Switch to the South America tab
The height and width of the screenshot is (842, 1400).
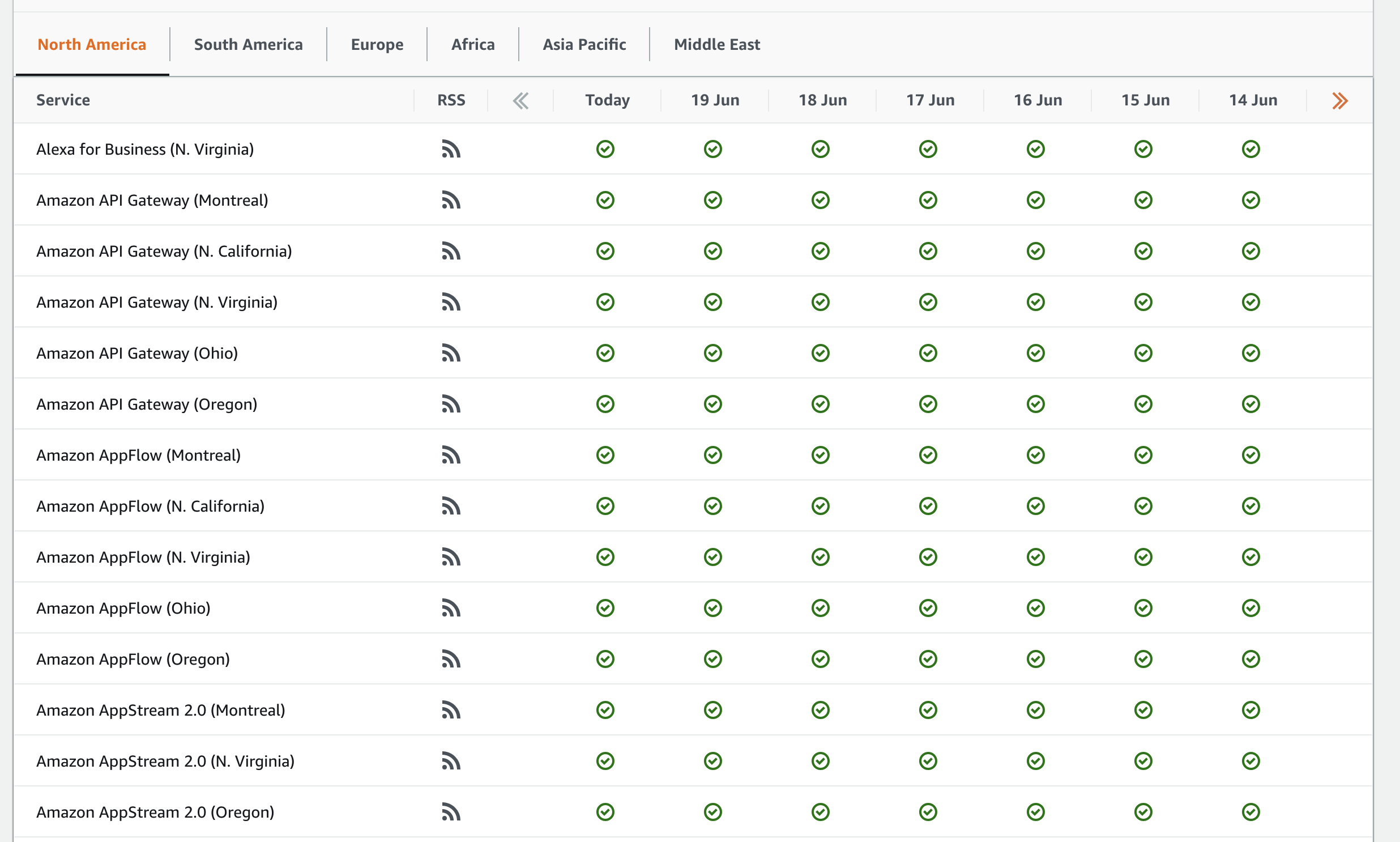[x=249, y=42]
